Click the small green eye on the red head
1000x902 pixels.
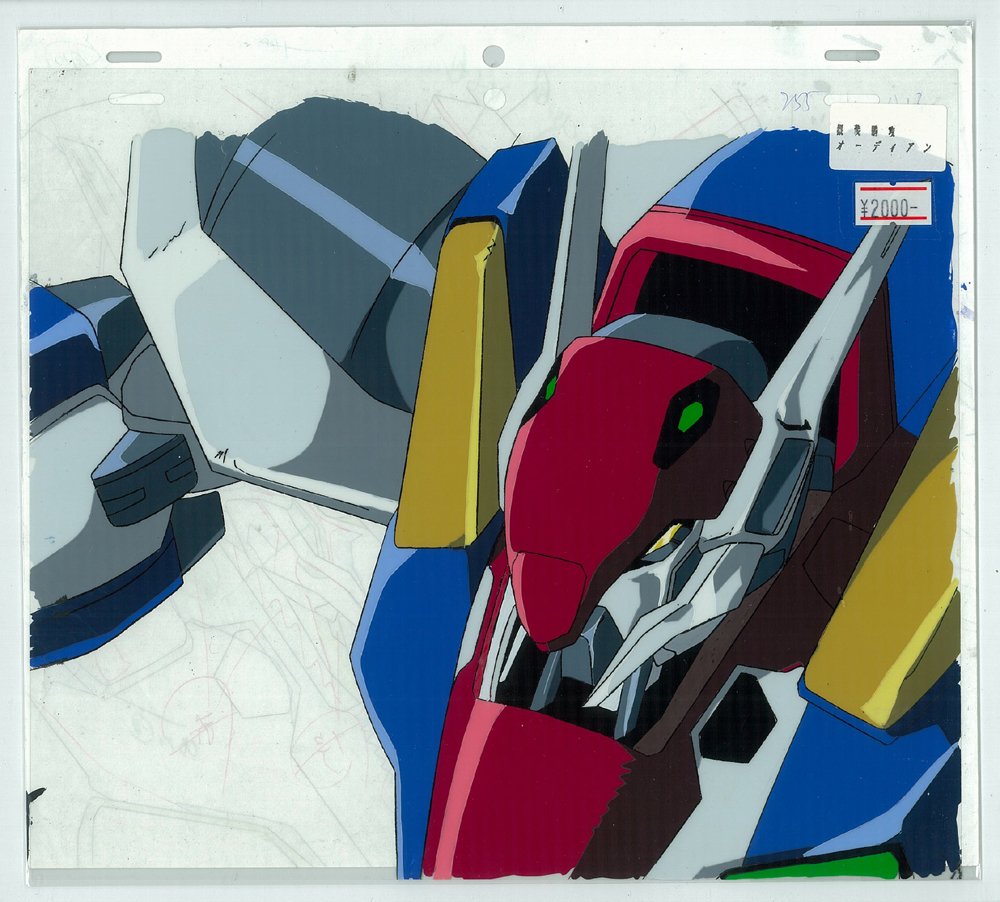click(x=550, y=387)
